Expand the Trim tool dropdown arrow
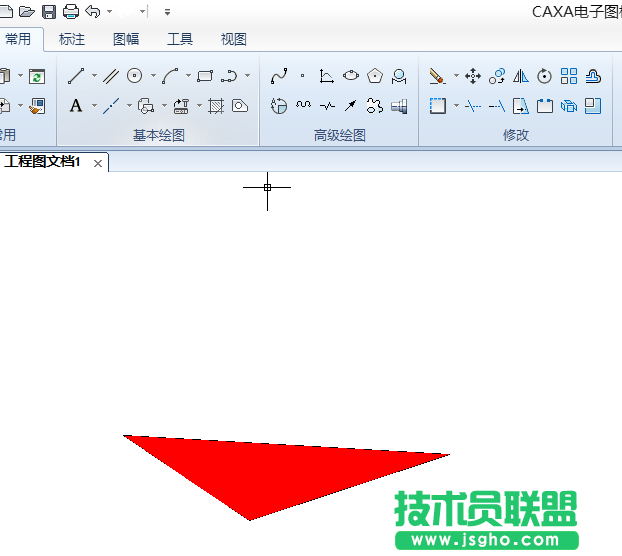This screenshot has height=556, width=622. pos(456,106)
